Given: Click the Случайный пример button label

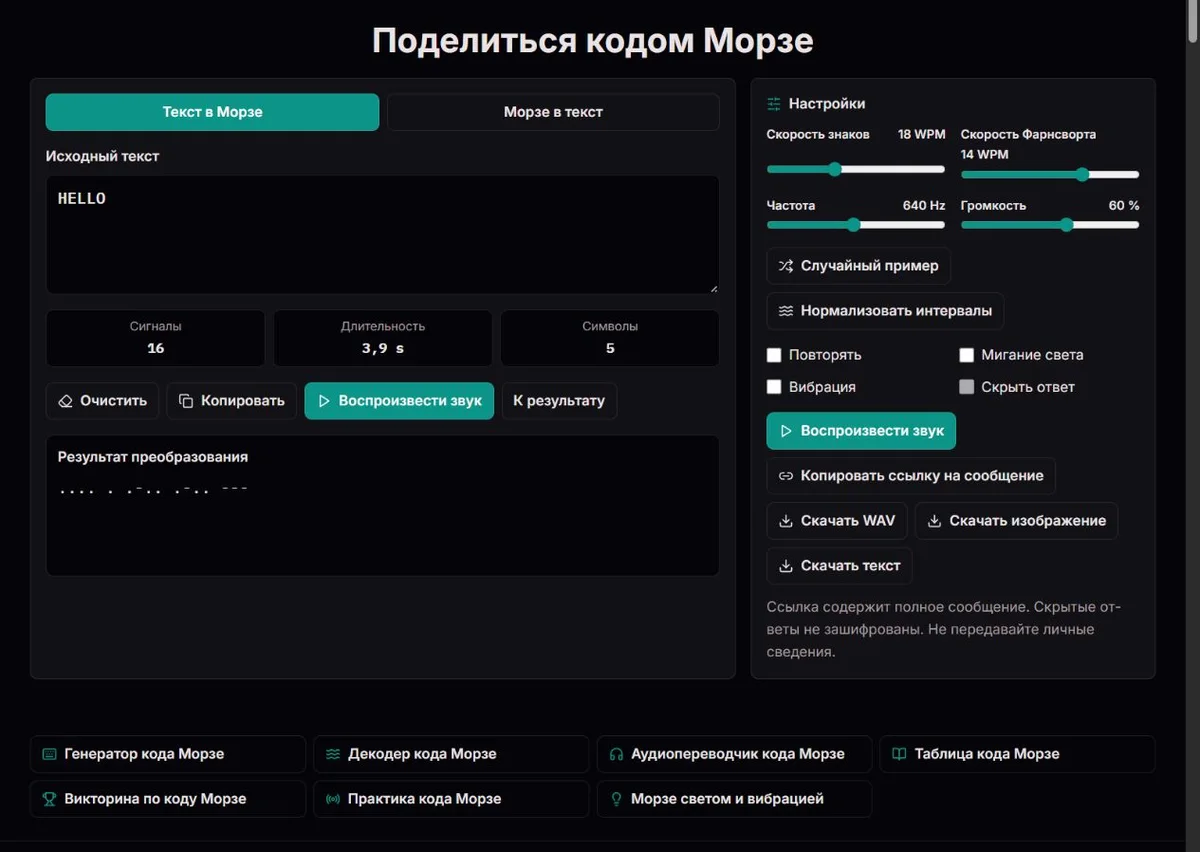Looking at the screenshot, I should [869, 266].
